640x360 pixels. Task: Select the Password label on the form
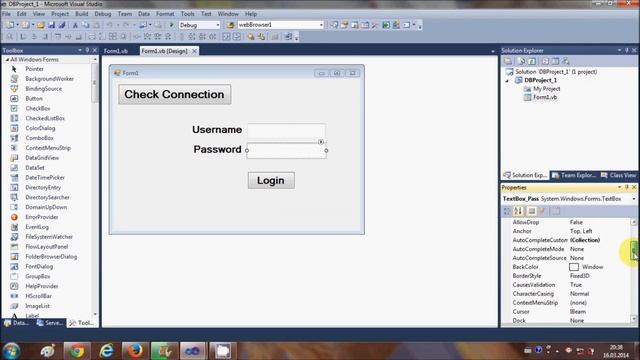tap(218, 149)
